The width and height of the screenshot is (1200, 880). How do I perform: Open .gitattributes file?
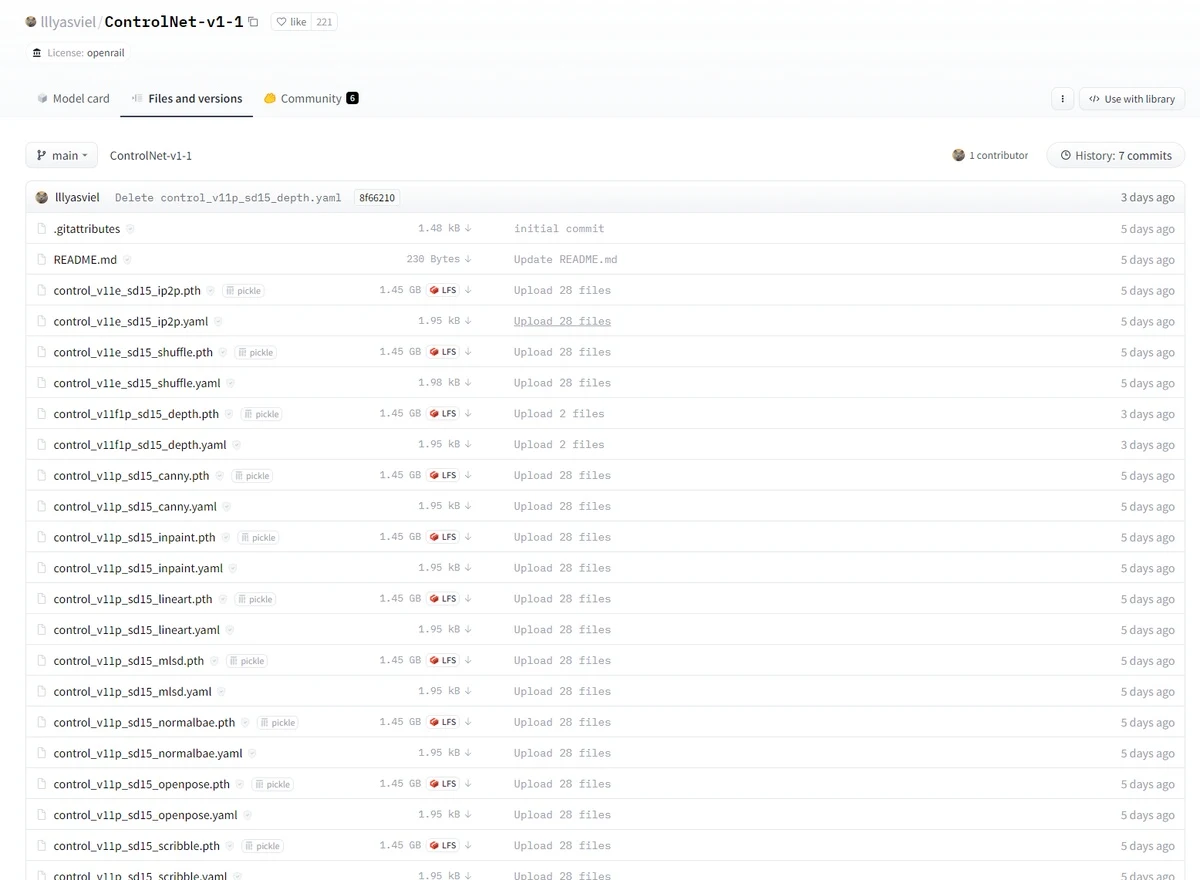(x=87, y=229)
